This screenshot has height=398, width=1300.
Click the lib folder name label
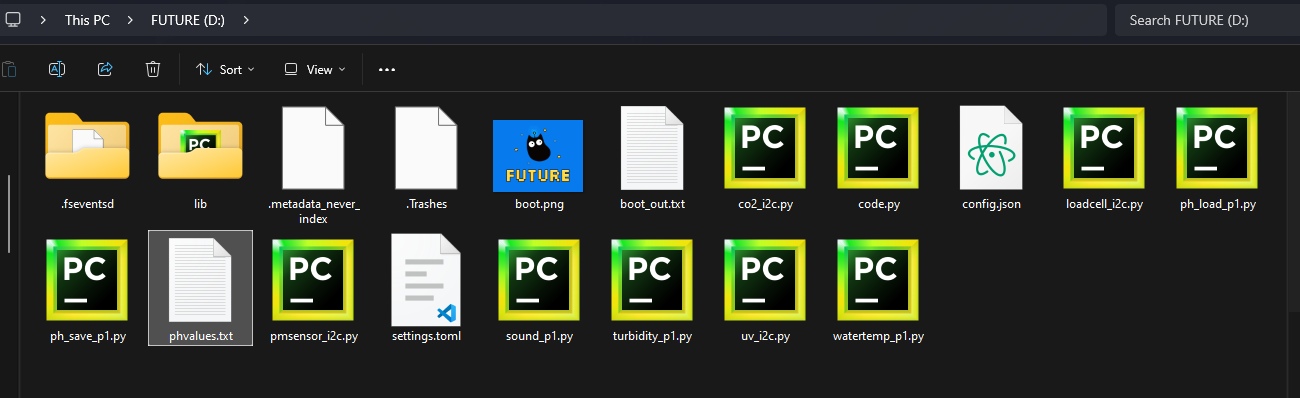click(200, 204)
